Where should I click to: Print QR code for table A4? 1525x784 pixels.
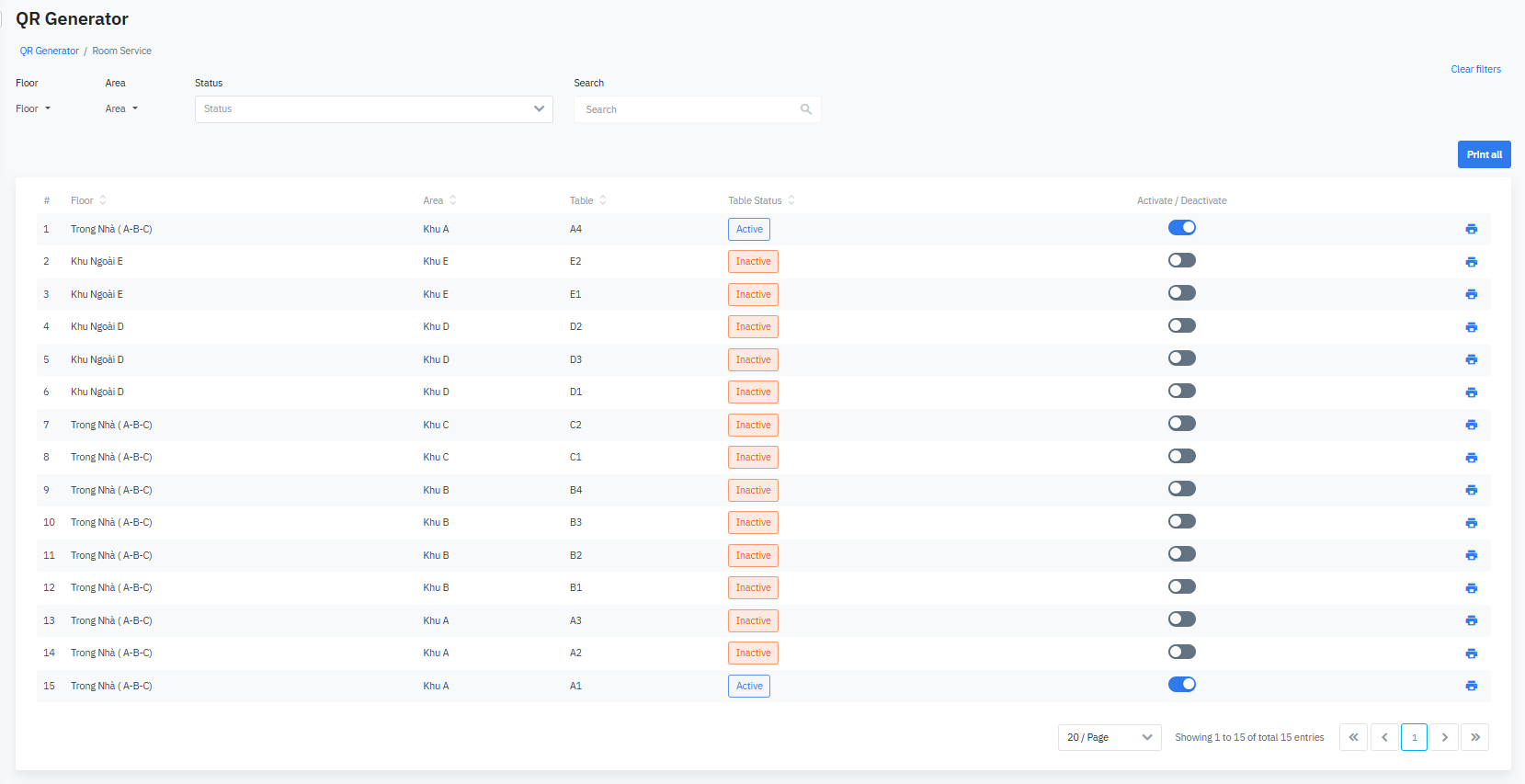click(x=1471, y=229)
